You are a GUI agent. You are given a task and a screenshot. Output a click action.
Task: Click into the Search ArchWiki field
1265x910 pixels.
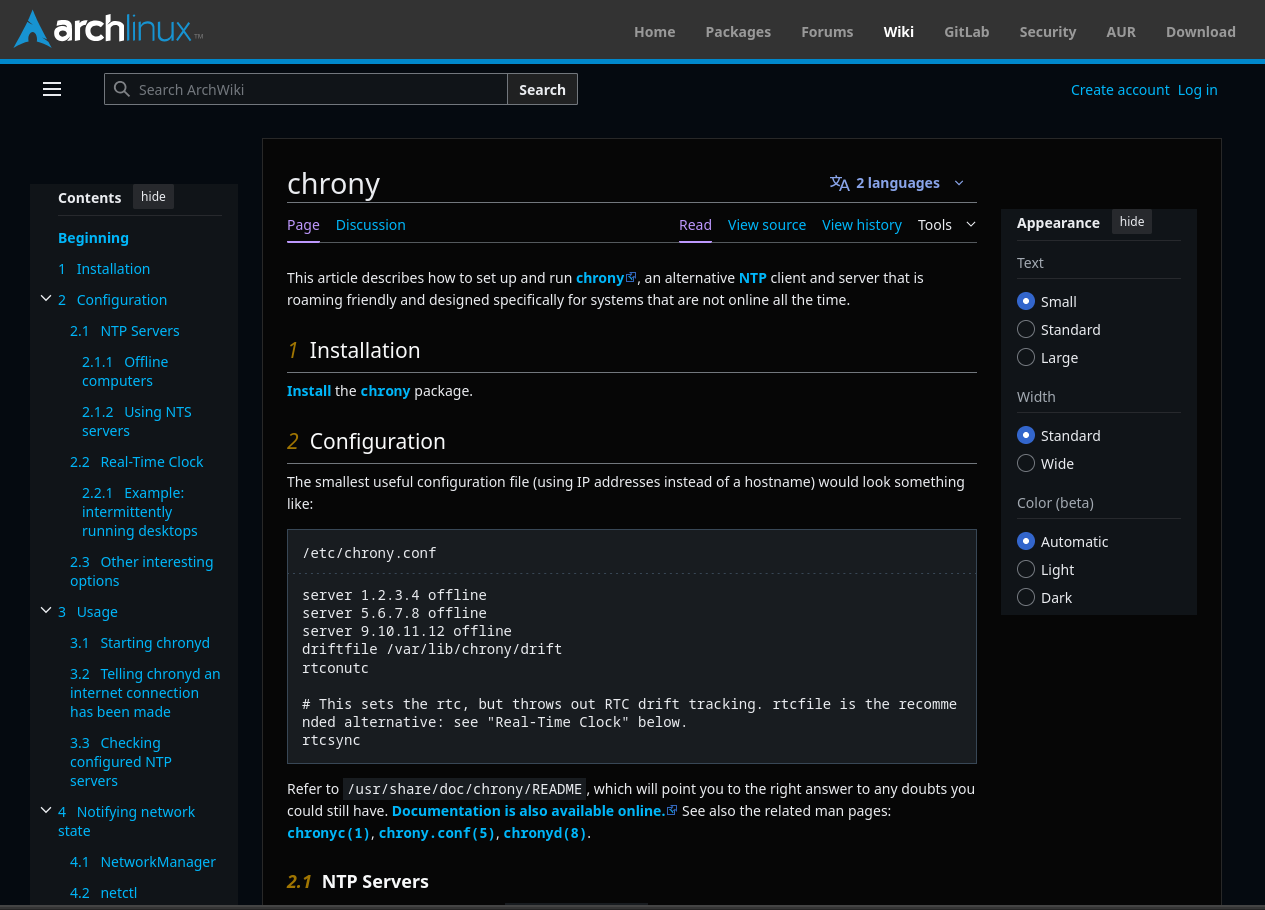(x=318, y=90)
